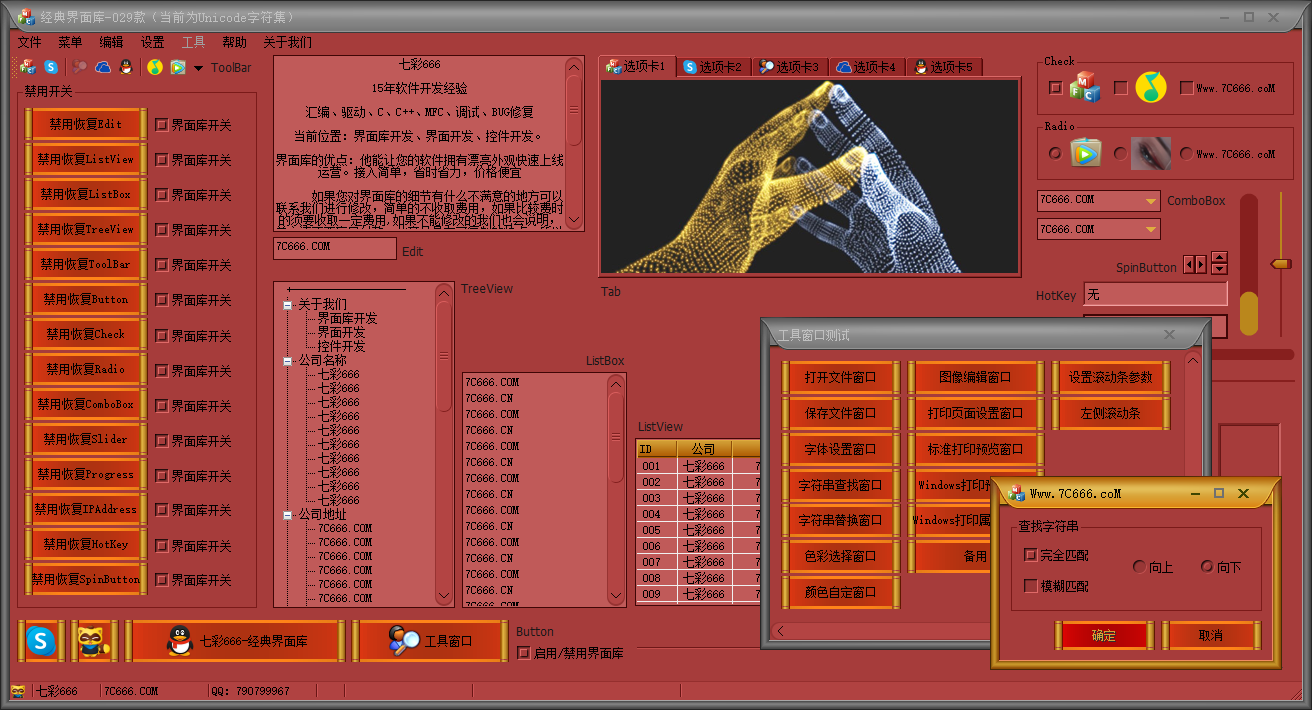Viewport: 1312px width, 710px height.
Task: Click the vertical slider thumb handle
Action: pyautogui.click(x=1281, y=264)
